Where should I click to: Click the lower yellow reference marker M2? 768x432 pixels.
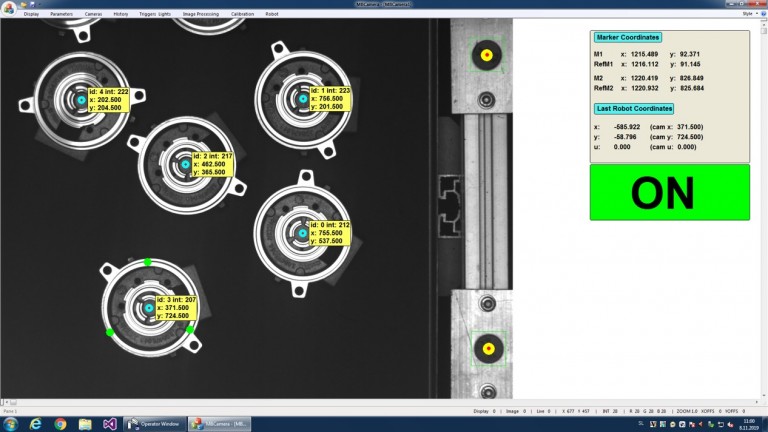click(488, 349)
